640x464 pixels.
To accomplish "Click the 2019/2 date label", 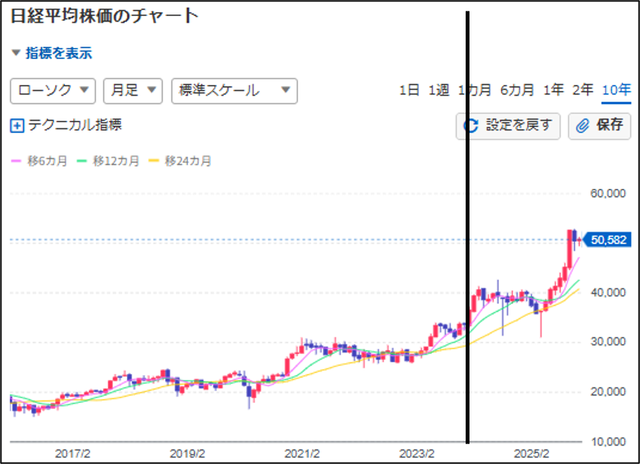I will pyautogui.click(x=187, y=454).
